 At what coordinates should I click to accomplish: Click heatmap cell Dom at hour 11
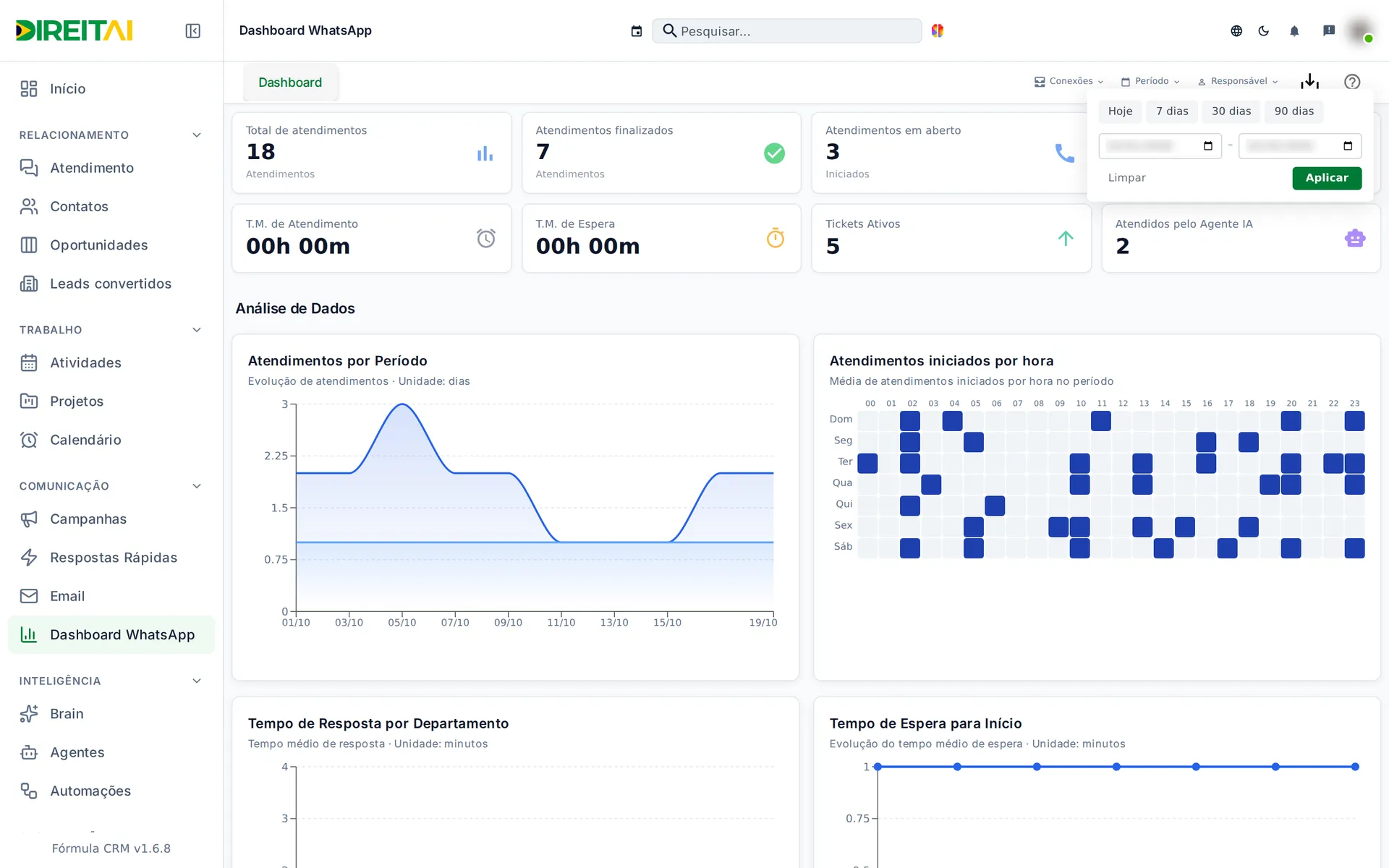(x=1100, y=420)
